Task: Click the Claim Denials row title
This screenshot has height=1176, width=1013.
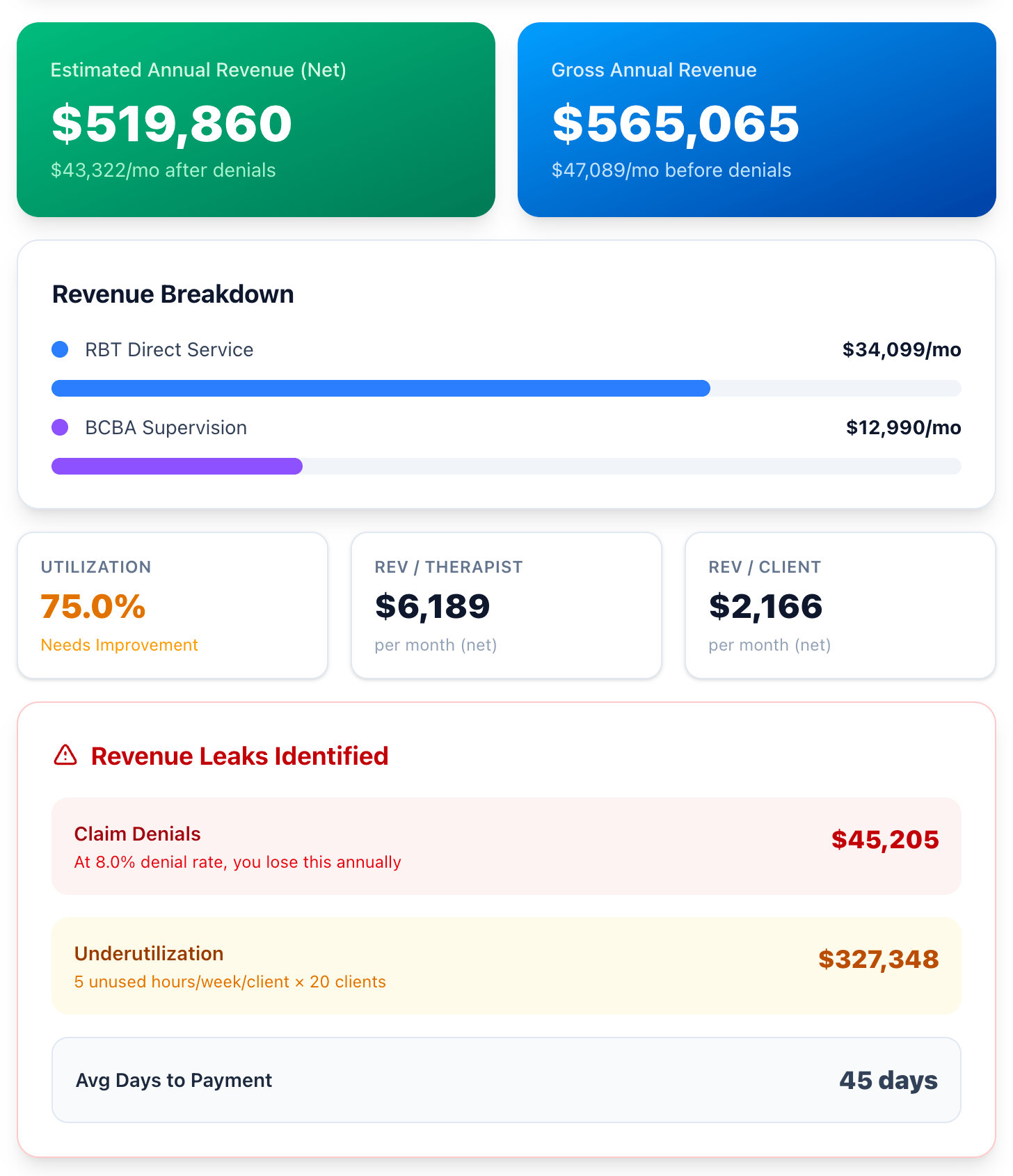Action: click(x=138, y=834)
